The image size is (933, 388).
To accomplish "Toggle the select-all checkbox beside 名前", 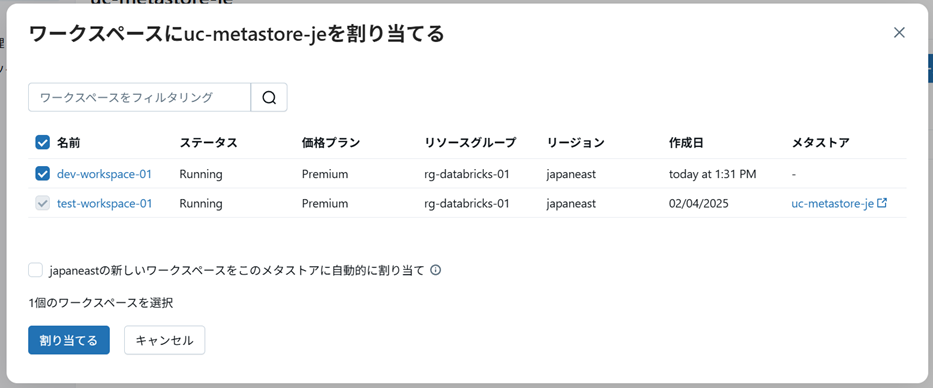I will click(x=42, y=143).
